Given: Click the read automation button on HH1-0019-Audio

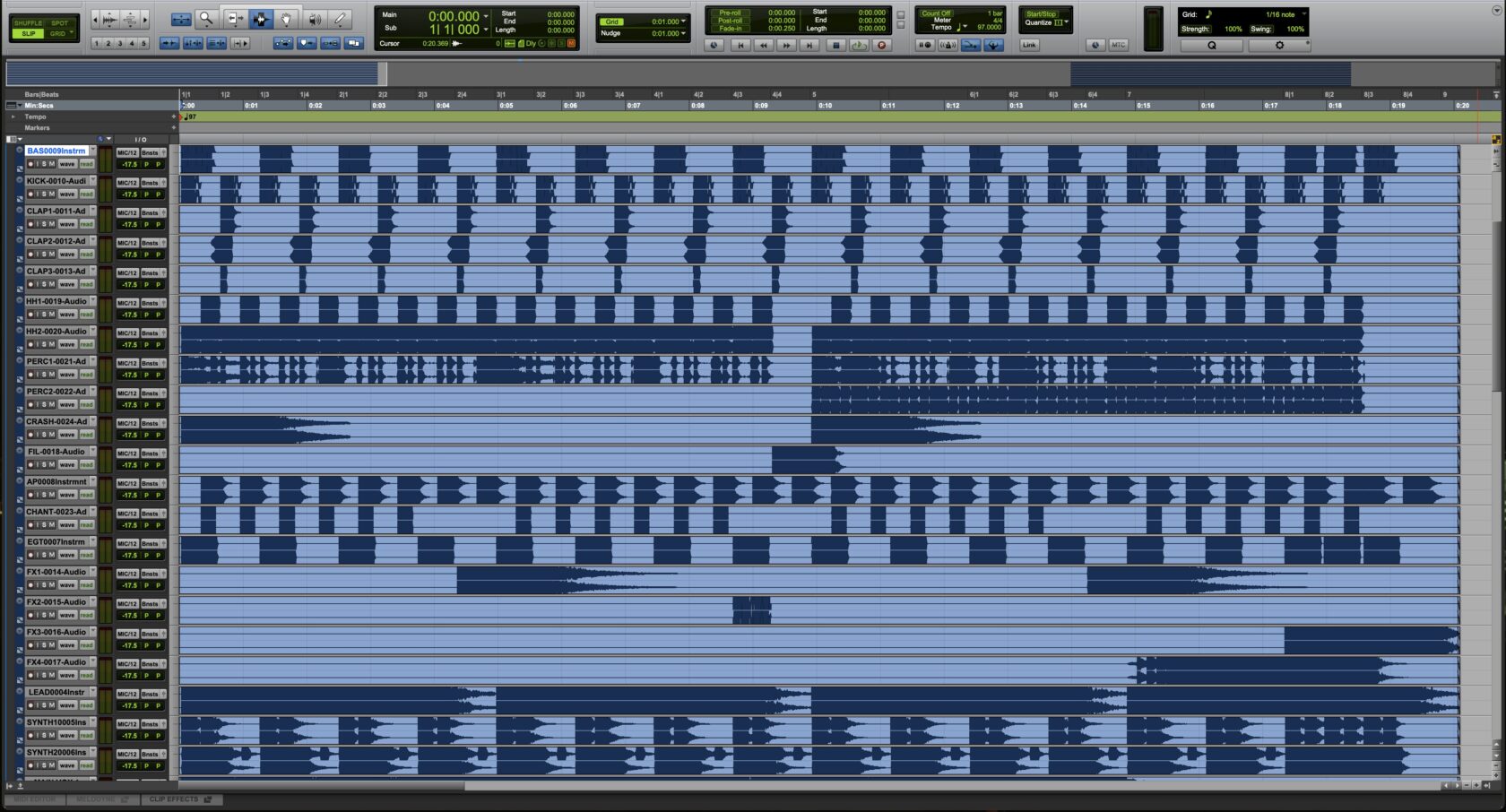Looking at the screenshot, I should click(x=86, y=315).
